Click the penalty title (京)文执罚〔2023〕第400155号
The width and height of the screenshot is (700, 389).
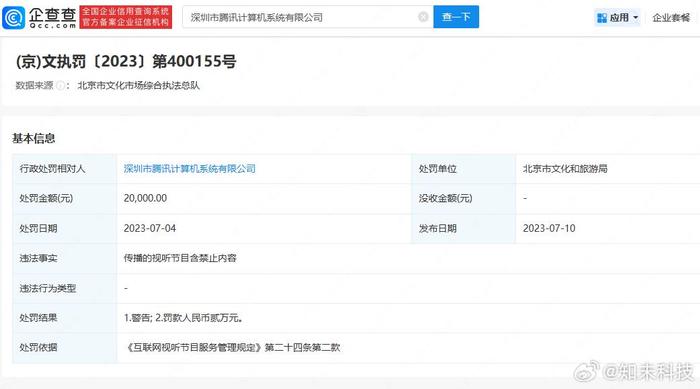coord(126,61)
